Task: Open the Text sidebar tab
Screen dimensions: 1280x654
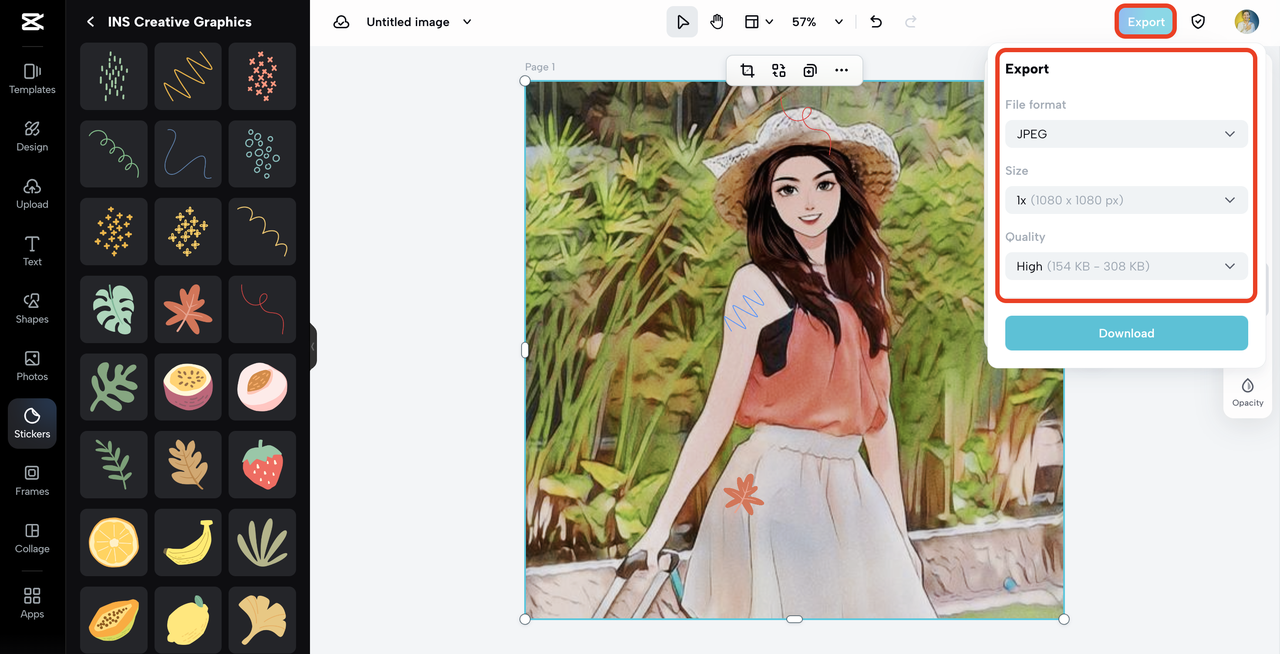Action: coord(32,251)
